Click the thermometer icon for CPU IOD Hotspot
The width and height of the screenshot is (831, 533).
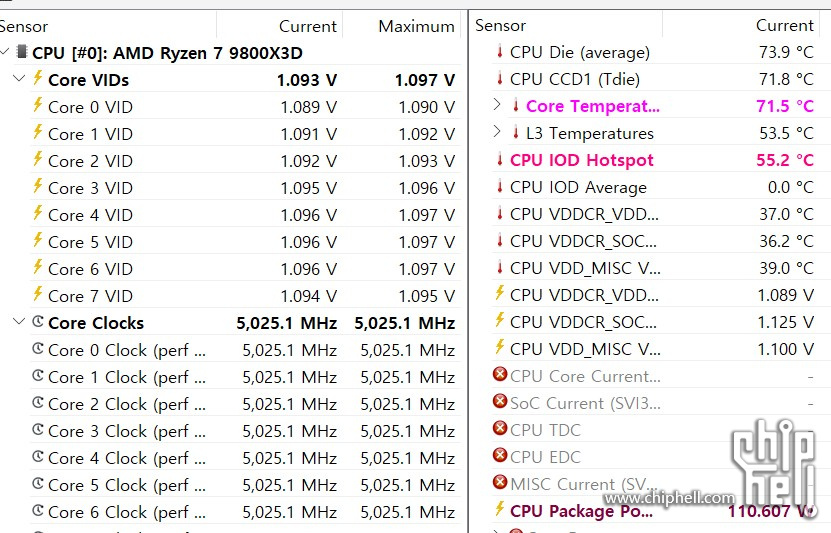(x=500, y=160)
